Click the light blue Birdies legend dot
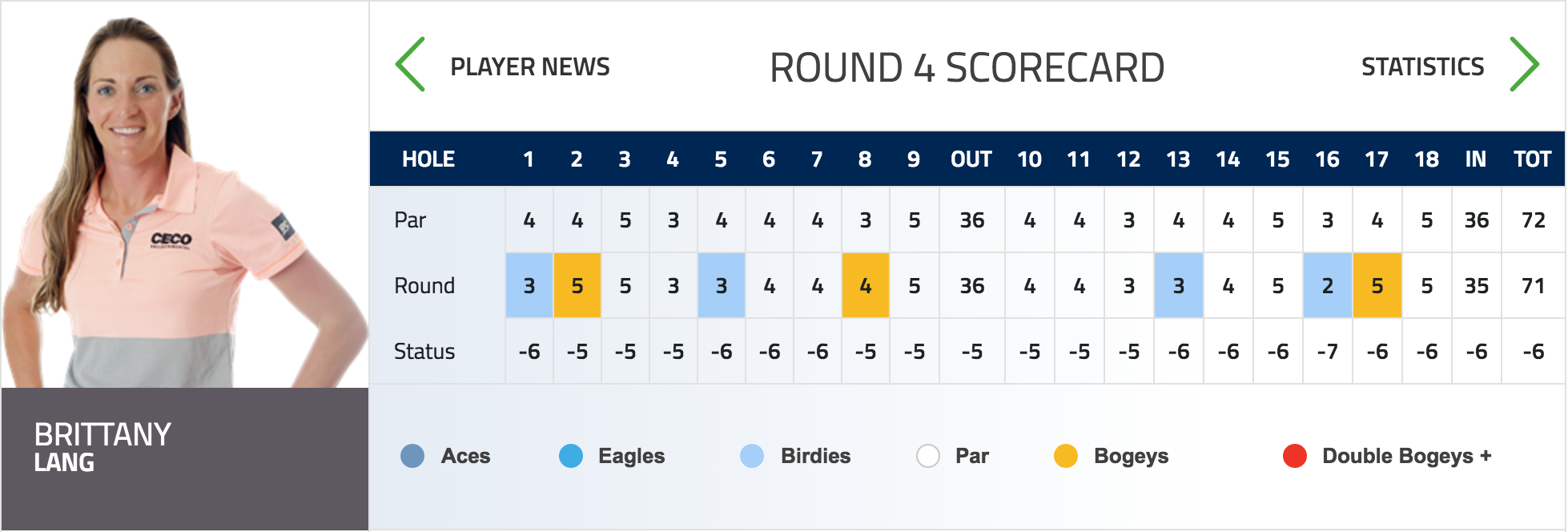The width and height of the screenshot is (1568, 532). coord(752,456)
